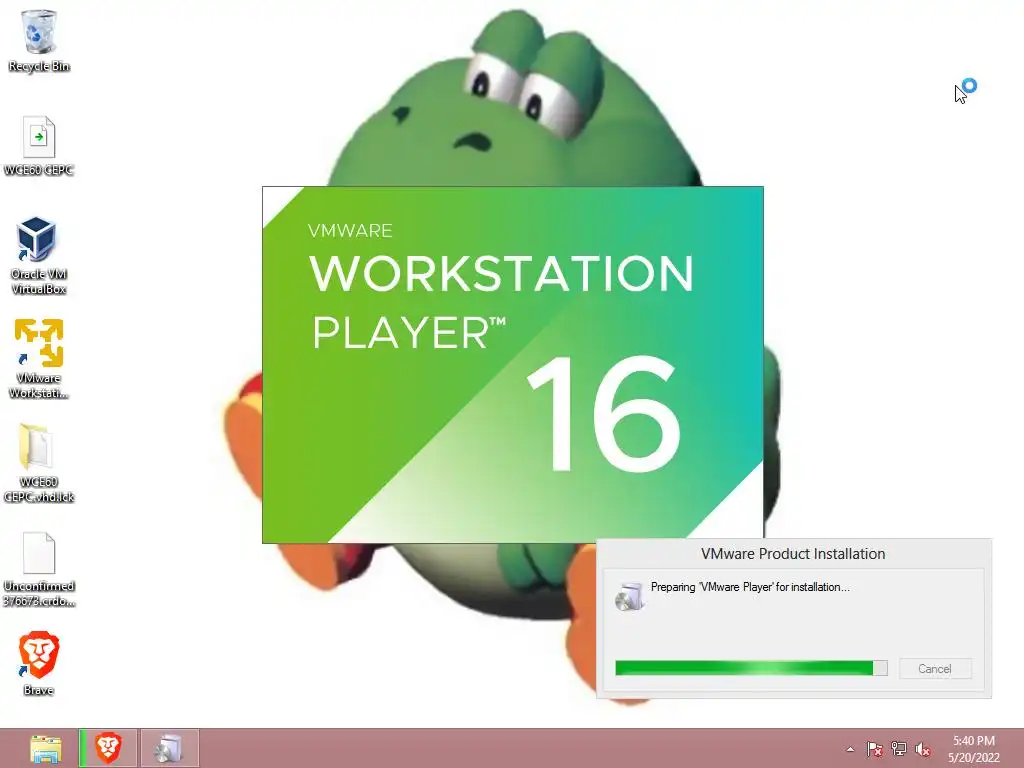Open the Recycle Bin desktop icon
The image size is (1024, 768).
pos(39,40)
